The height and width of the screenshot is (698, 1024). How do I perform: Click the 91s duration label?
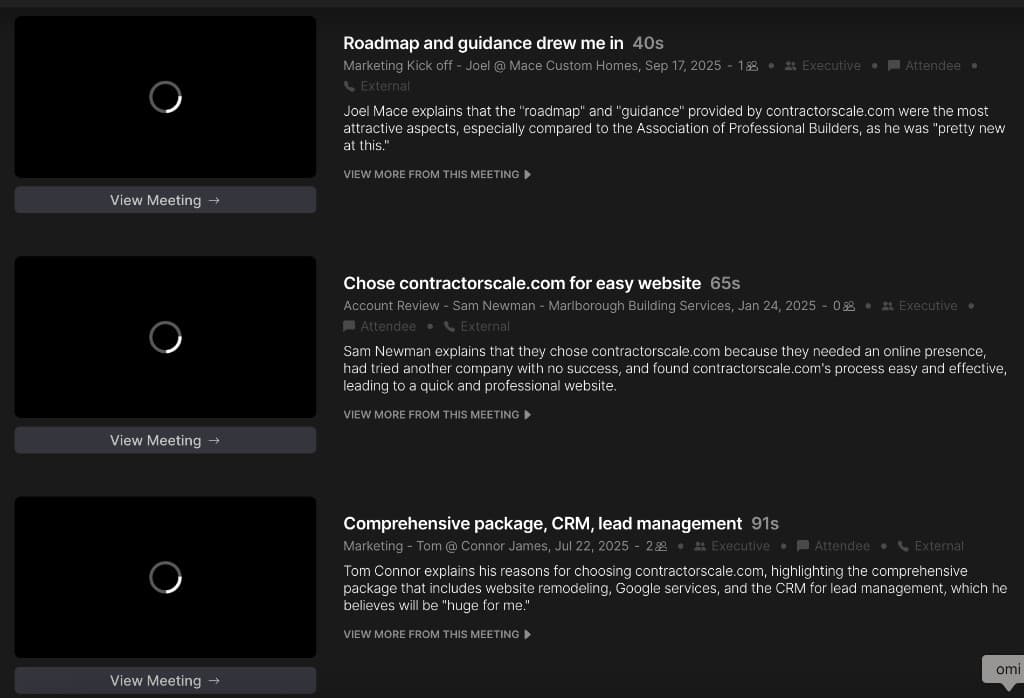point(765,524)
